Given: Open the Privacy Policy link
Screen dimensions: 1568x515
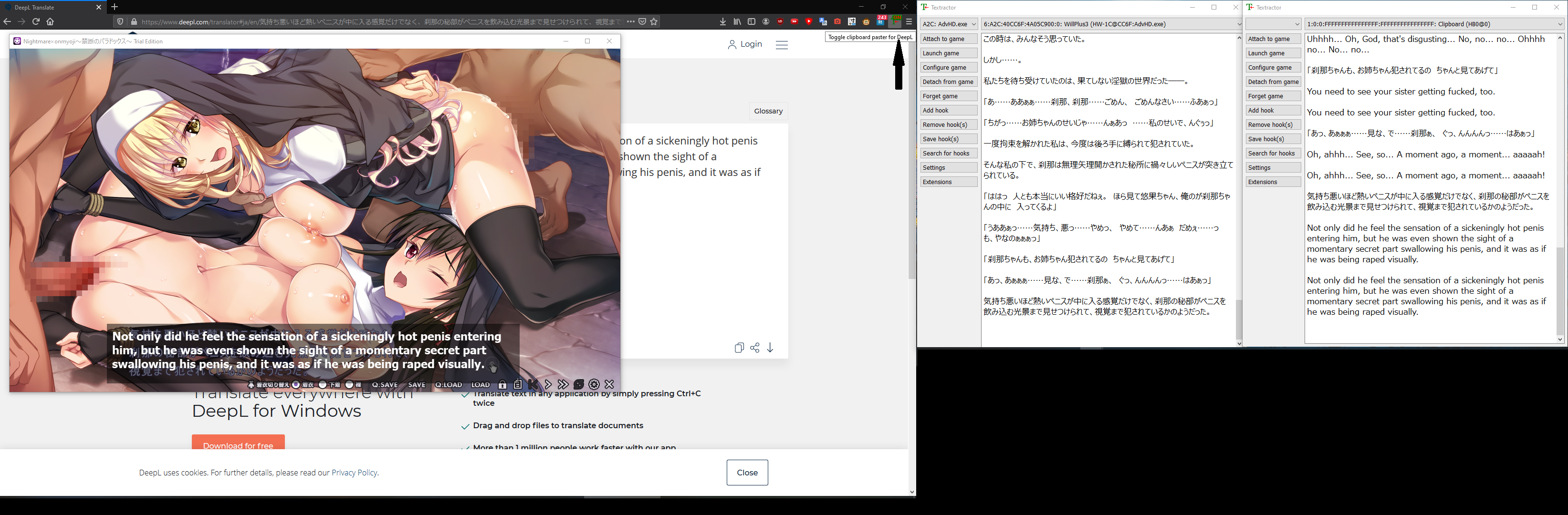Looking at the screenshot, I should pos(354,473).
